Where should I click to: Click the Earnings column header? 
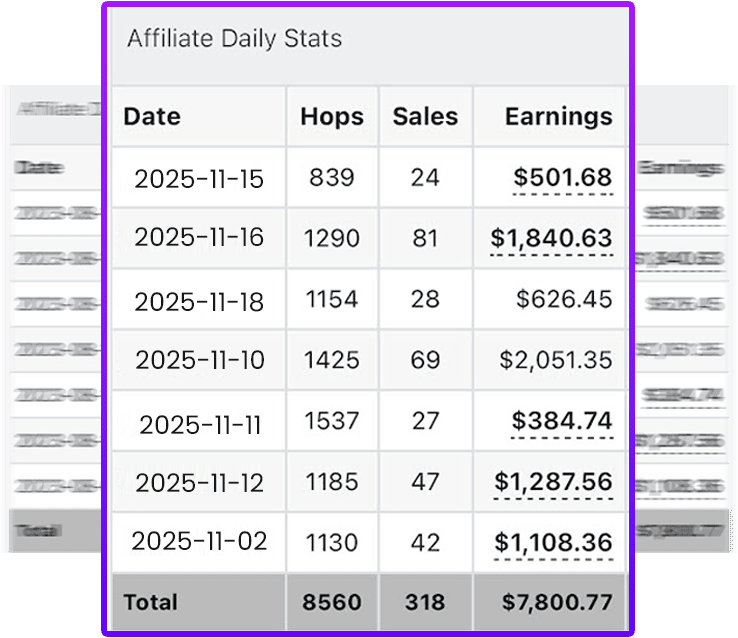click(558, 116)
